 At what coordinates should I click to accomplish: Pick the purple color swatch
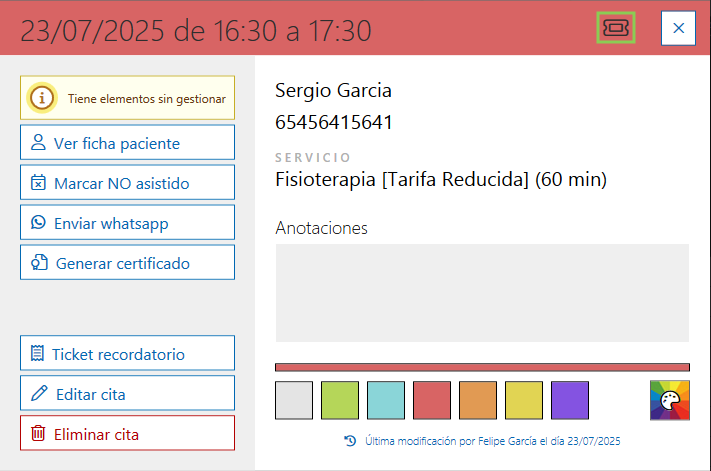pyautogui.click(x=570, y=400)
